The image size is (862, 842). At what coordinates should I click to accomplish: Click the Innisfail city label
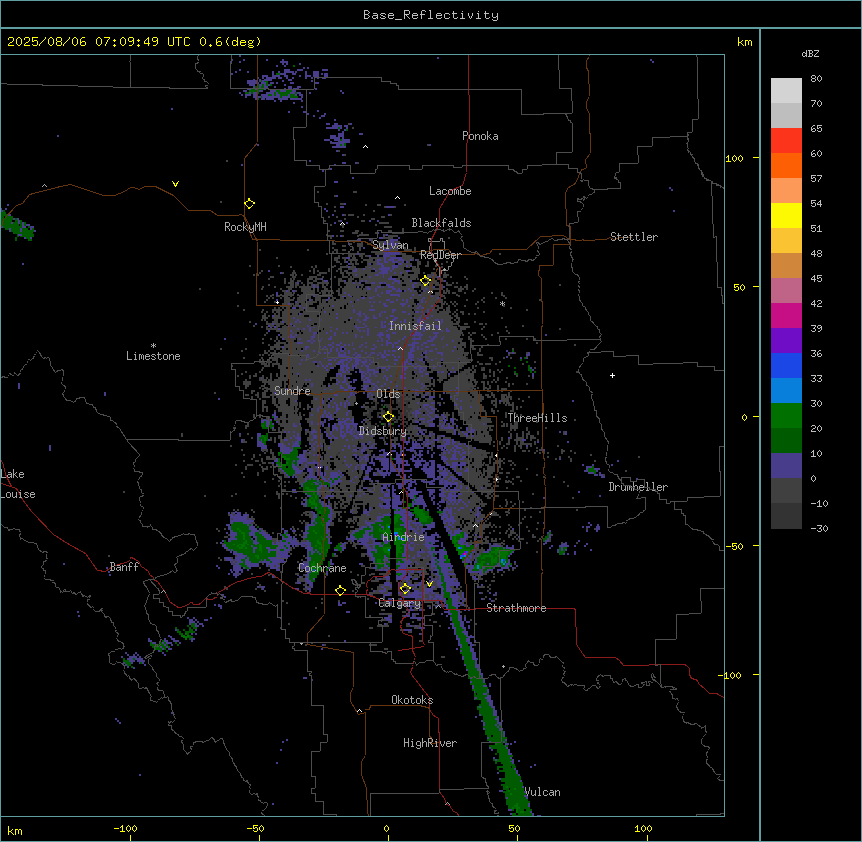click(x=415, y=326)
